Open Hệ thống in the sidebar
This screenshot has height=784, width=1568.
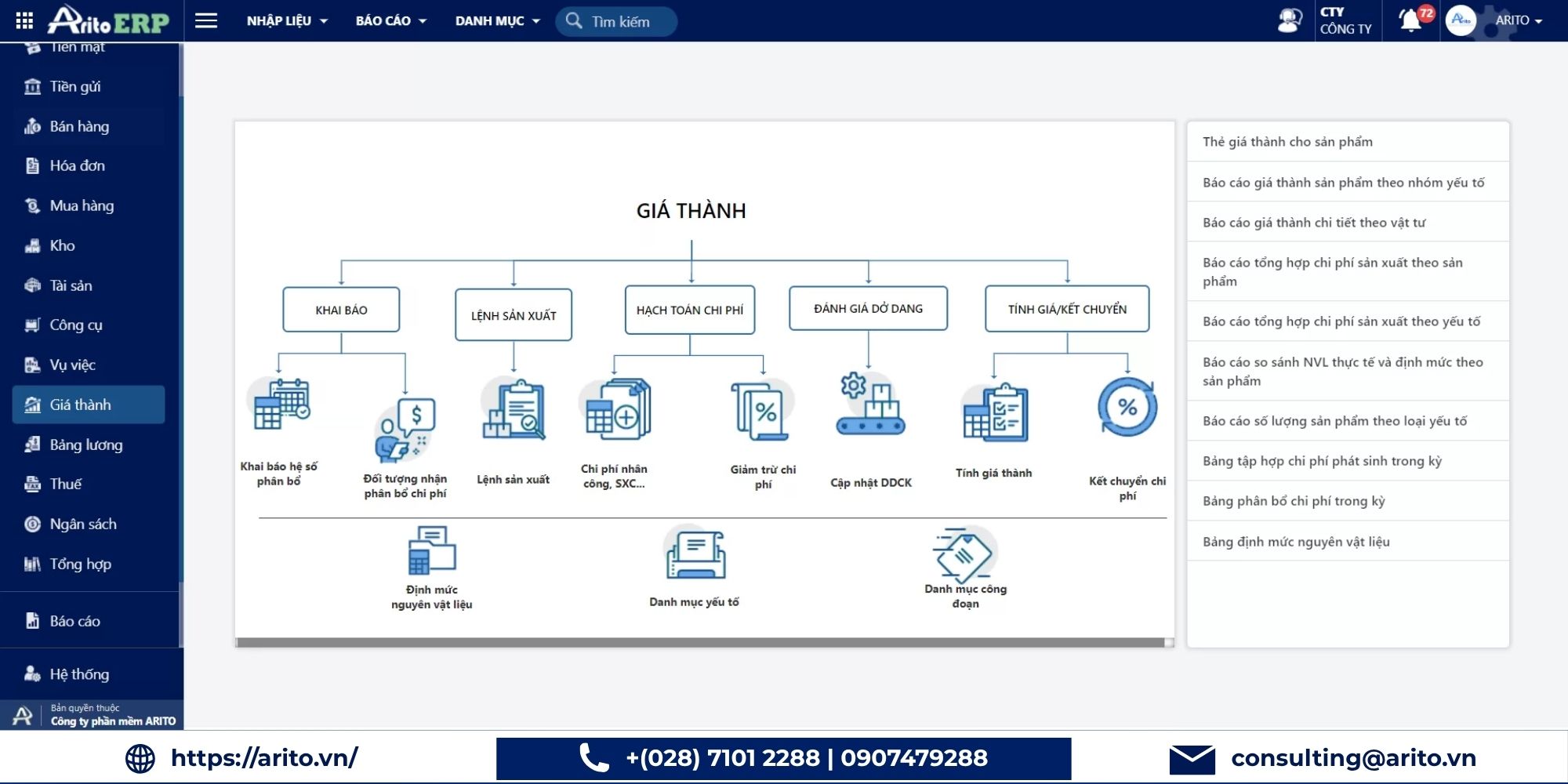[89, 674]
